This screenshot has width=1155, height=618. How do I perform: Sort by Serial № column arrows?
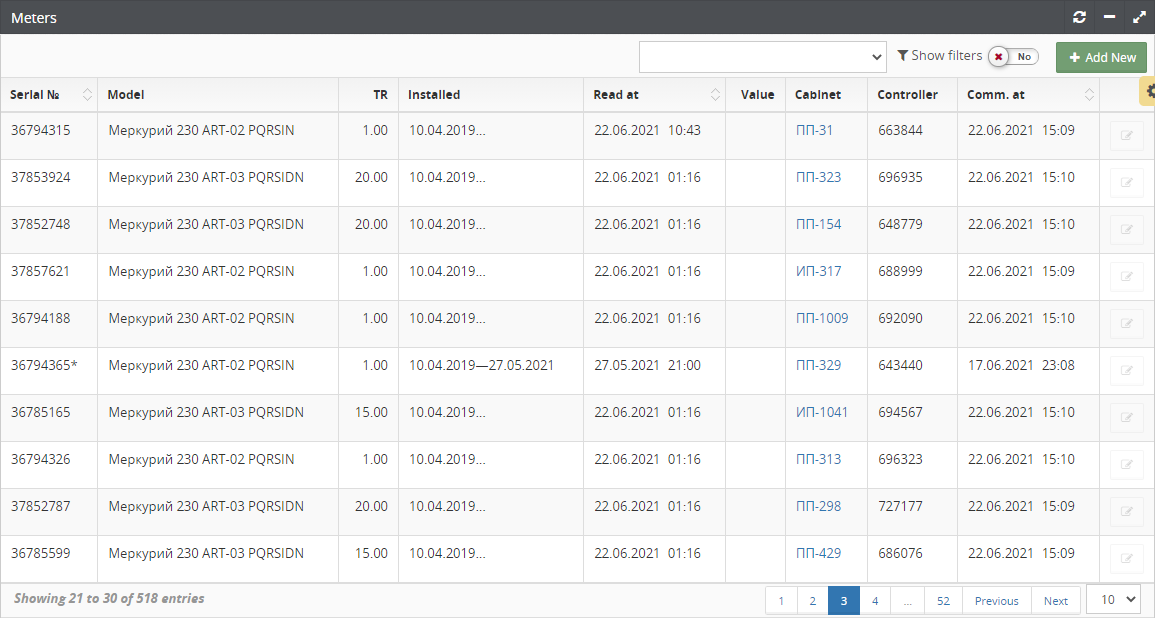87,95
